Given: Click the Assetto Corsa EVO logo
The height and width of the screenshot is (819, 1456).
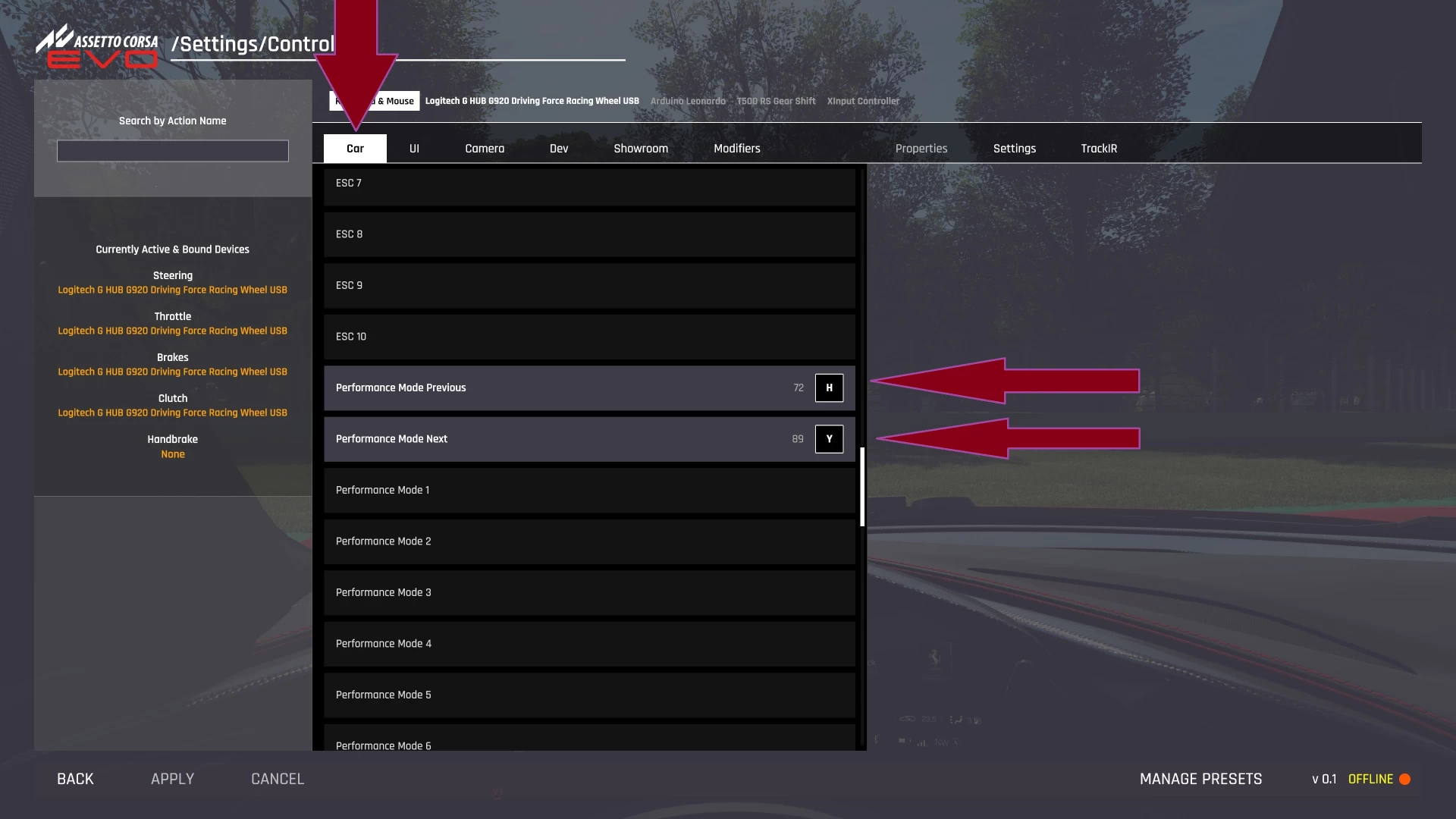Looking at the screenshot, I should click(x=98, y=47).
